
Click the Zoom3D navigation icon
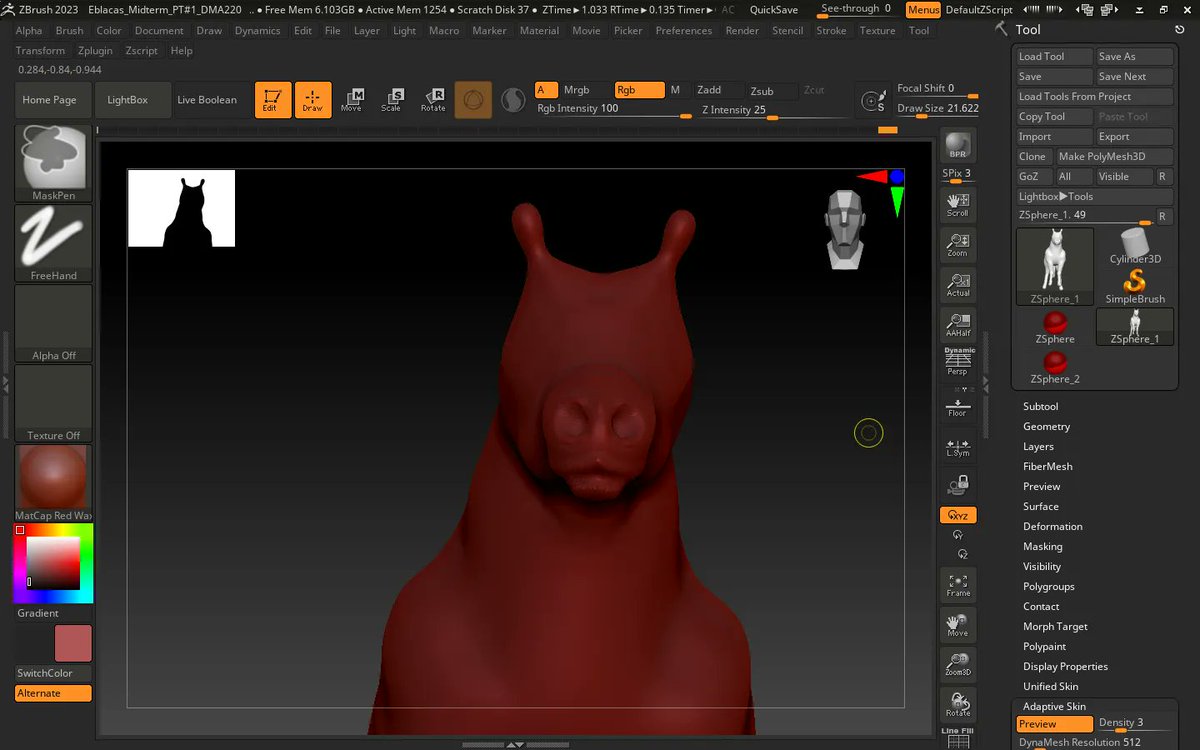[958, 664]
